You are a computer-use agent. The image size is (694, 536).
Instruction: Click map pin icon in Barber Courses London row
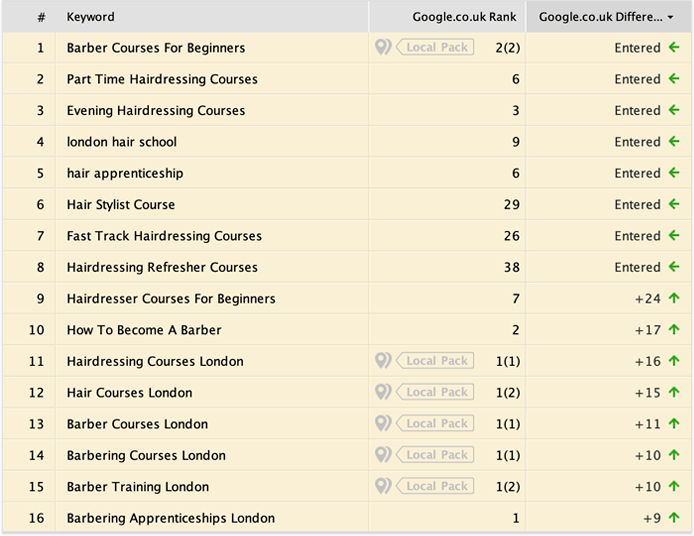point(383,424)
